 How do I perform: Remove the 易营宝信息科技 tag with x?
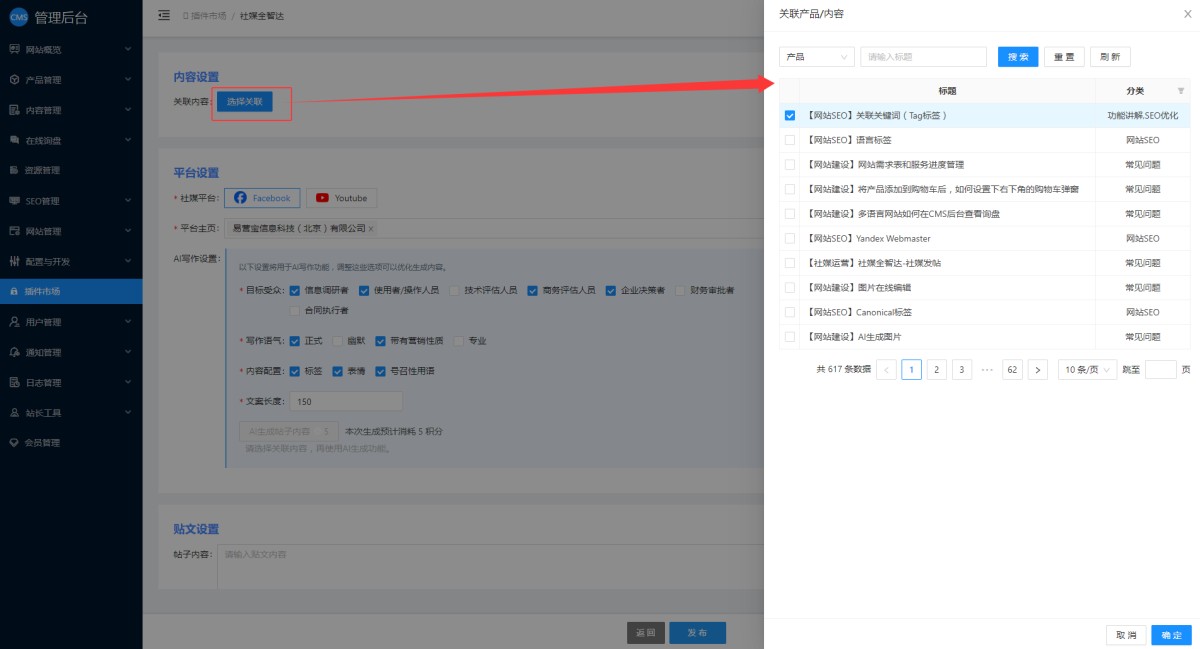coord(371,229)
